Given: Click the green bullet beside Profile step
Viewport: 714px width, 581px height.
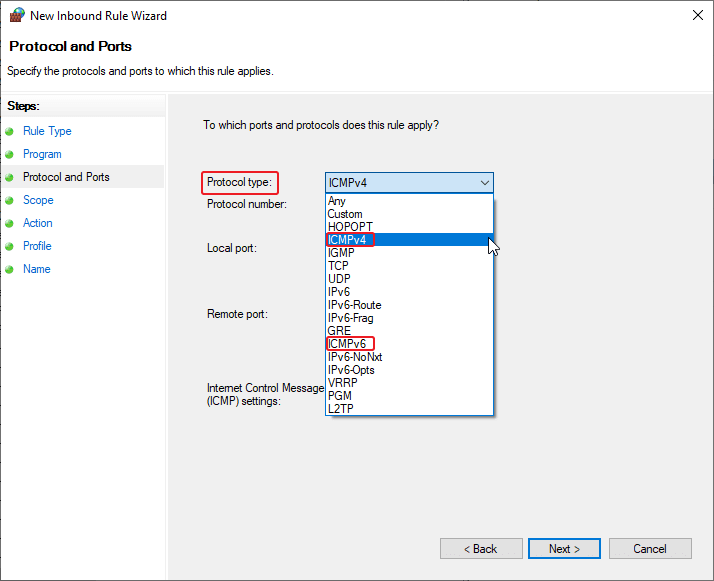Looking at the screenshot, I should [10, 246].
